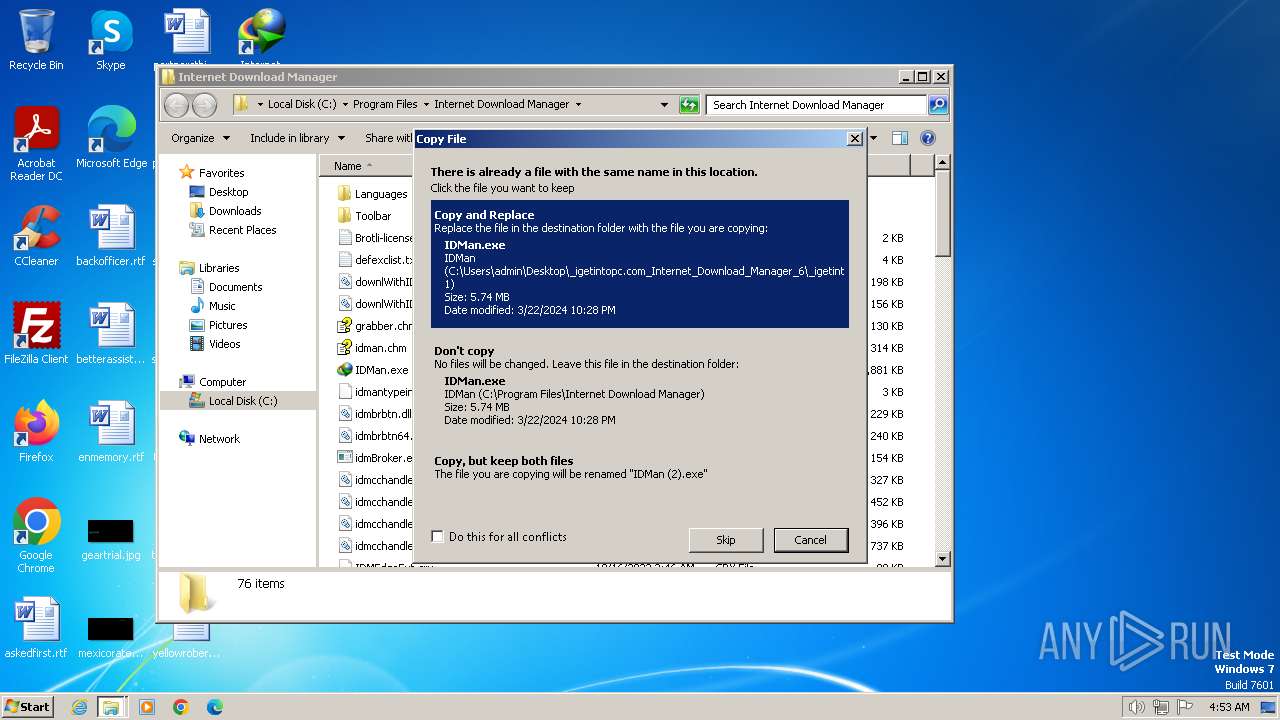This screenshot has width=1280, height=720.
Task: Open the Organize dropdown menu
Action: [x=200, y=138]
